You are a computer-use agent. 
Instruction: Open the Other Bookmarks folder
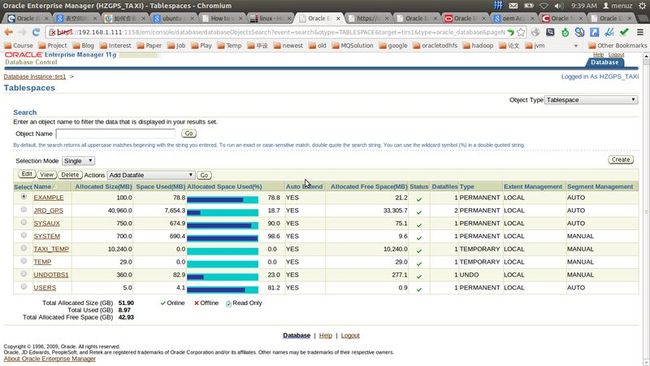[617, 46]
